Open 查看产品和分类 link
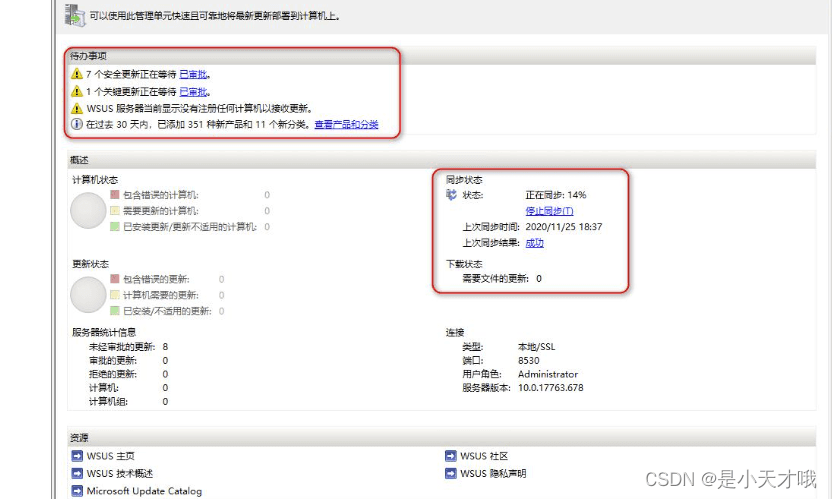The image size is (832, 499). 346,124
